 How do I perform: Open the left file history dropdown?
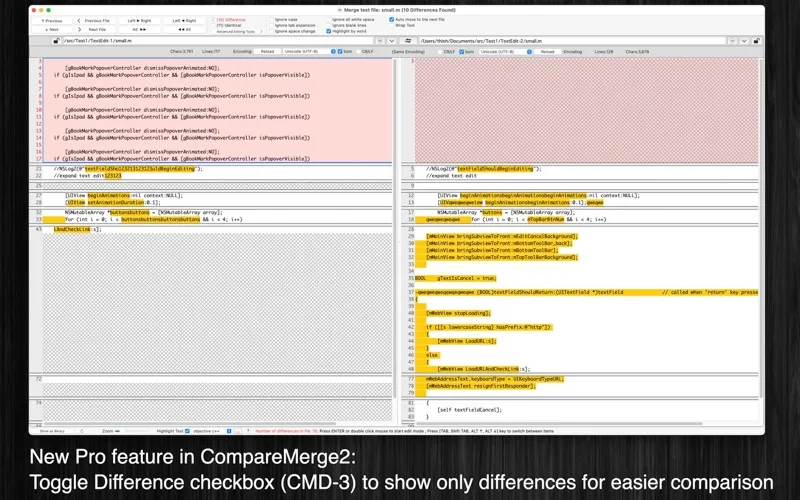point(392,41)
